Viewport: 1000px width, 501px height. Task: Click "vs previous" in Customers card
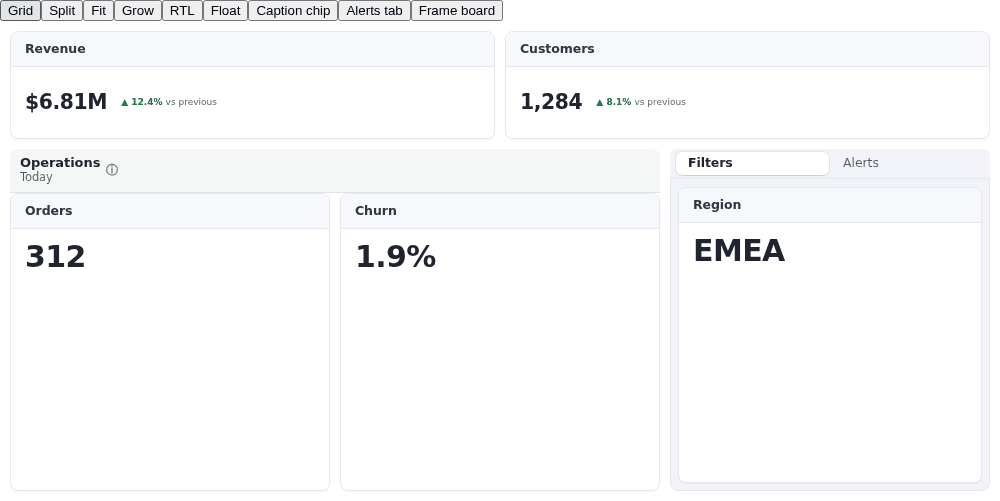(660, 102)
